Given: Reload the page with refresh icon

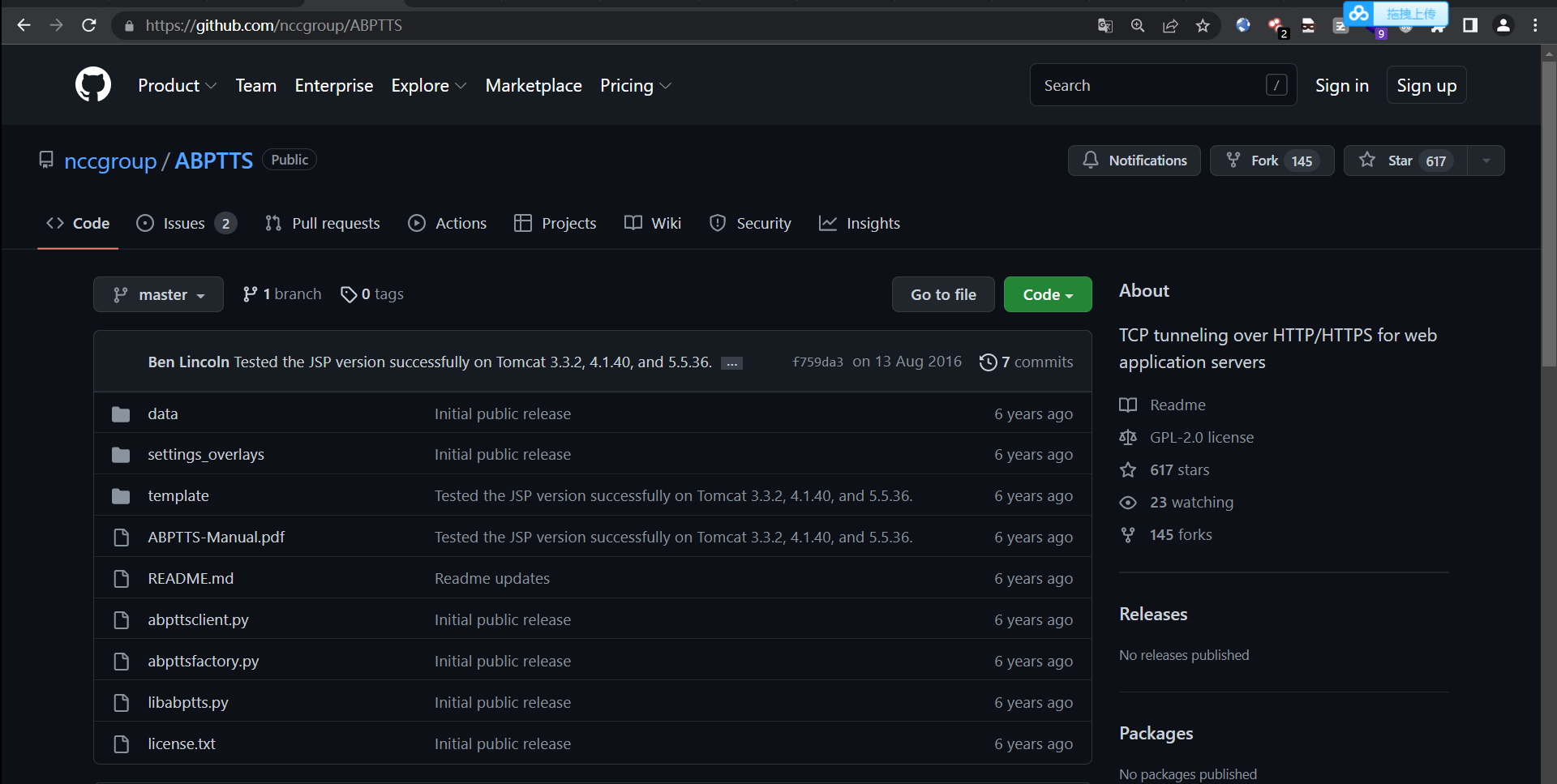Looking at the screenshot, I should pos(89,25).
